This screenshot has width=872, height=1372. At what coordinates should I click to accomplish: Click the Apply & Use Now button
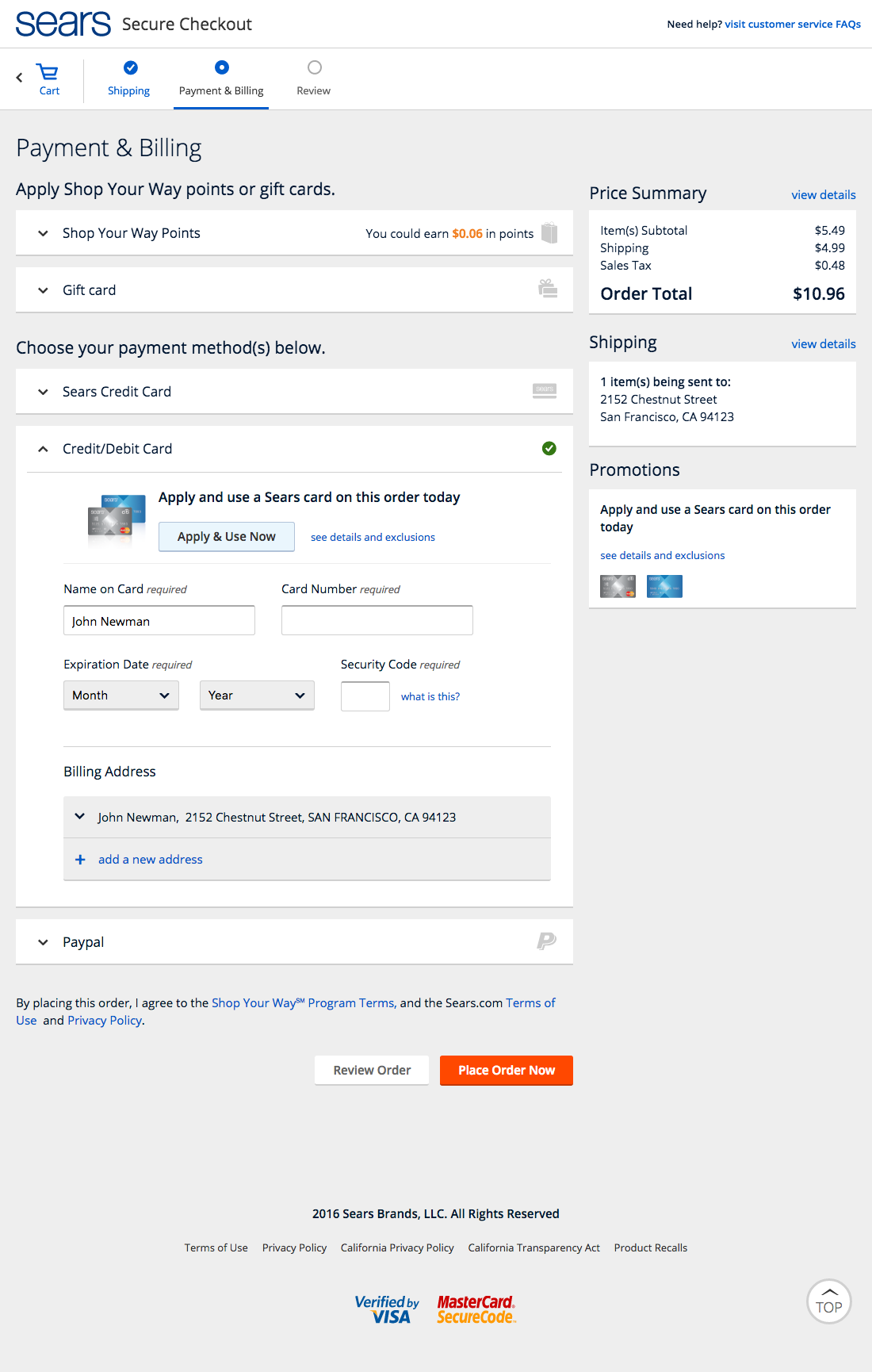pyautogui.click(x=227, y=537)
